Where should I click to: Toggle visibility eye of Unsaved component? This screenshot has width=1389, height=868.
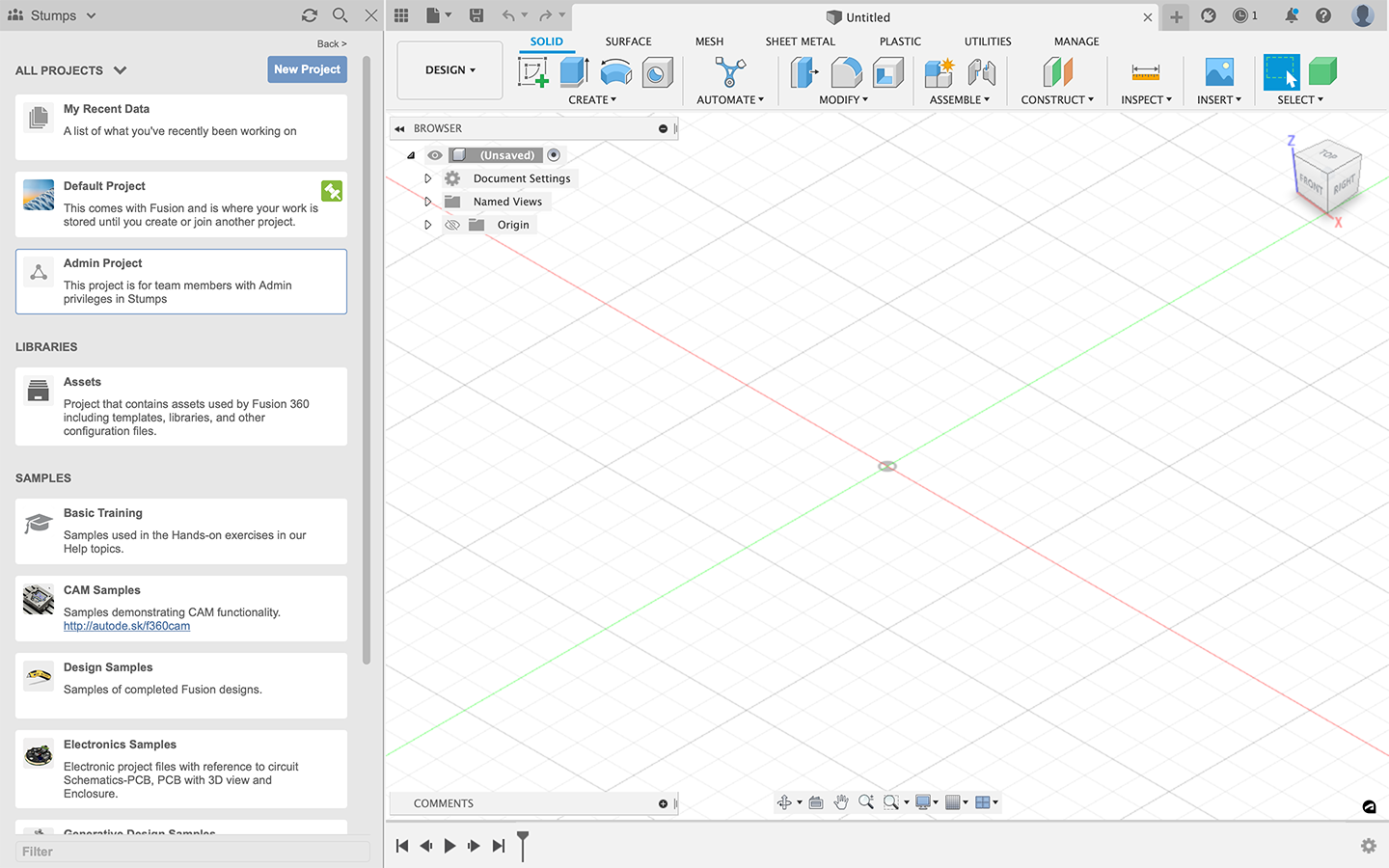click(435, 155)
